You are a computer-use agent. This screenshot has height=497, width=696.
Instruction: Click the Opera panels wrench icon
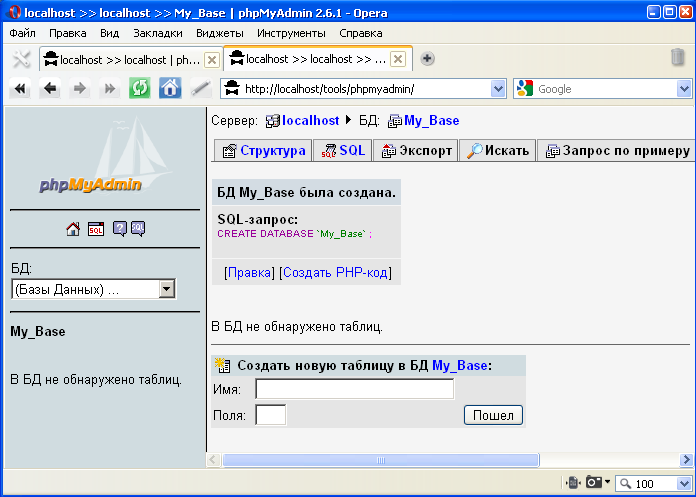[20, 59]
